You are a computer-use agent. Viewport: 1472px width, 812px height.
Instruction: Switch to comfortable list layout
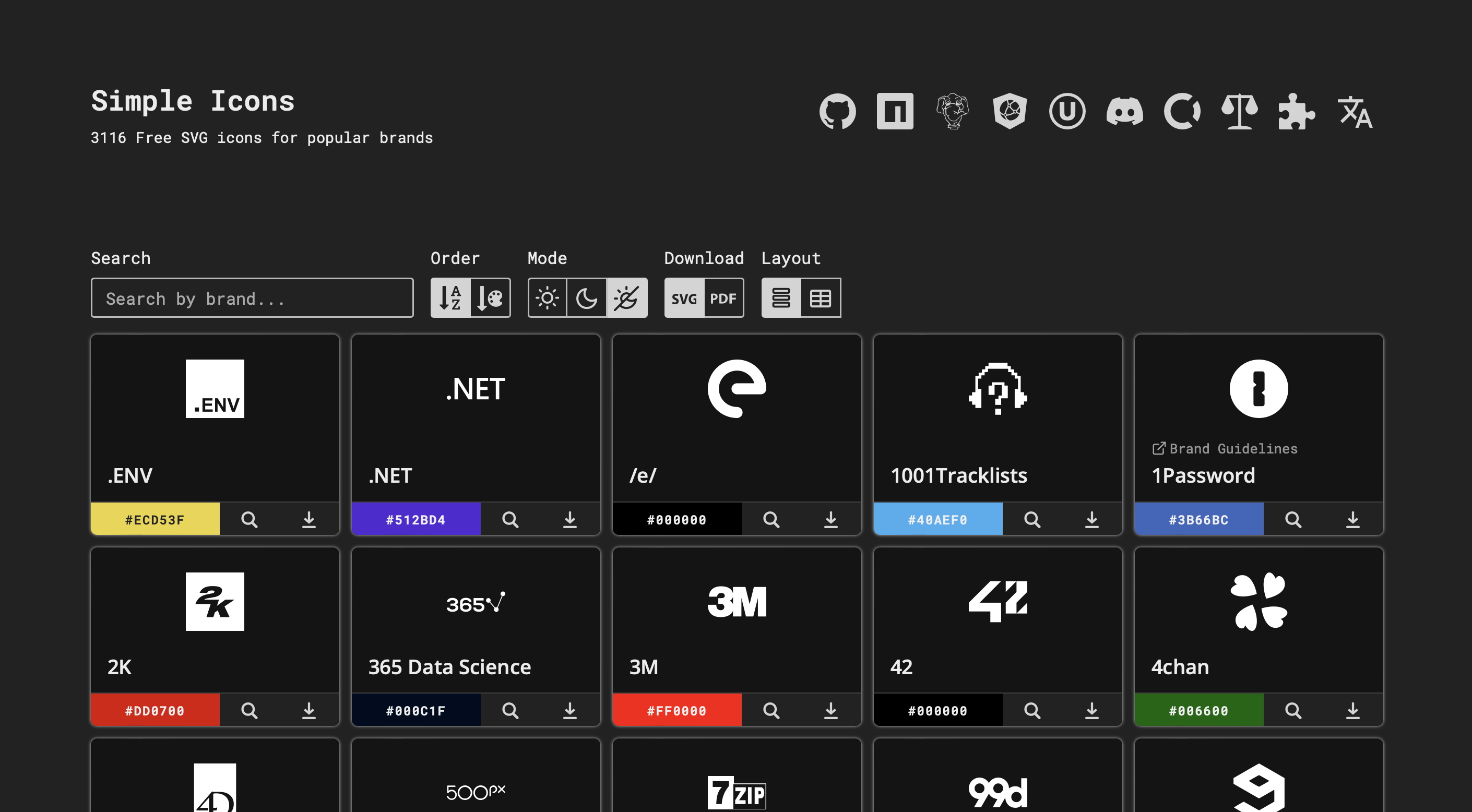coord(781,297)
